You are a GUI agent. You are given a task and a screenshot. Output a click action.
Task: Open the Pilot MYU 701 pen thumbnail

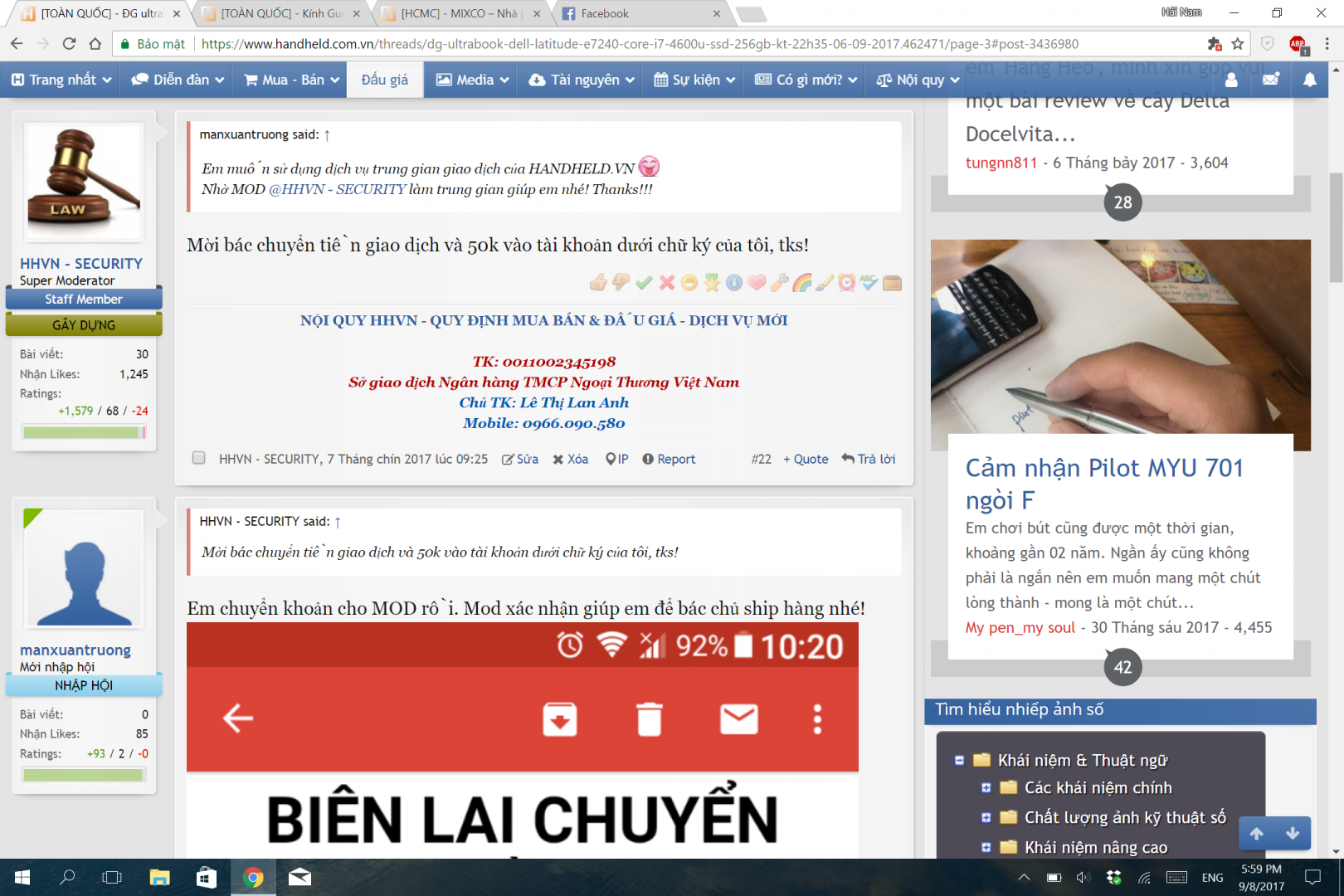[x=1120, y=344]
